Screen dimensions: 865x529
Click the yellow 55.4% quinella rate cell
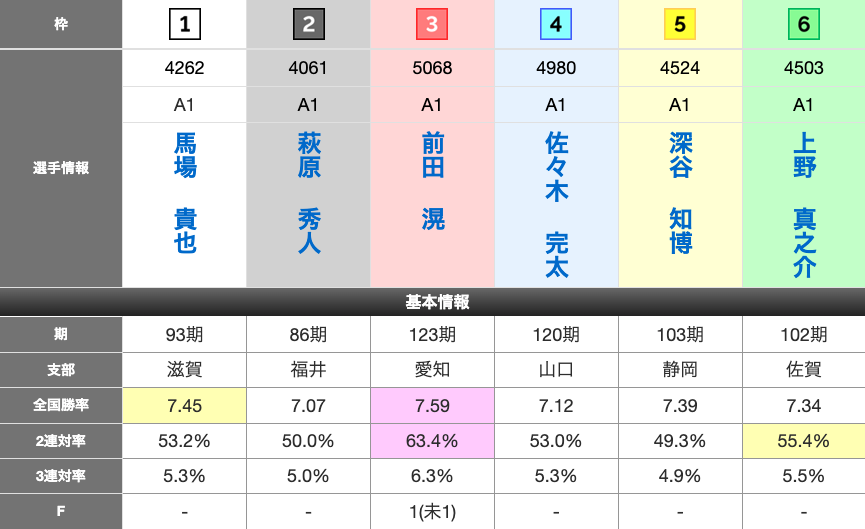tap(804, 440)
